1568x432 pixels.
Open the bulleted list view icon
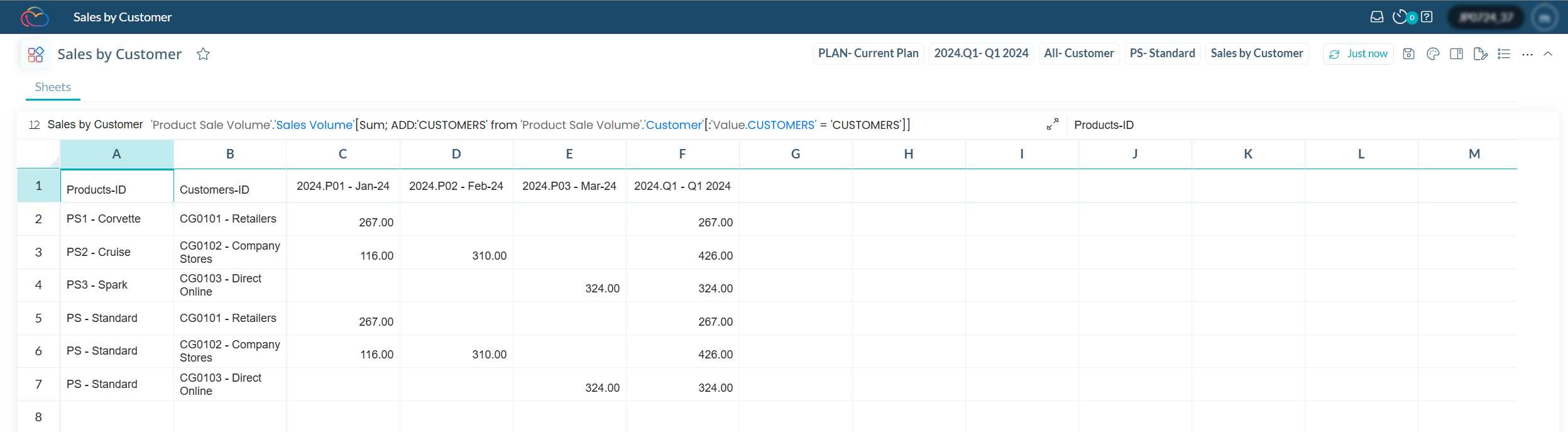[x=1504, y=54]
